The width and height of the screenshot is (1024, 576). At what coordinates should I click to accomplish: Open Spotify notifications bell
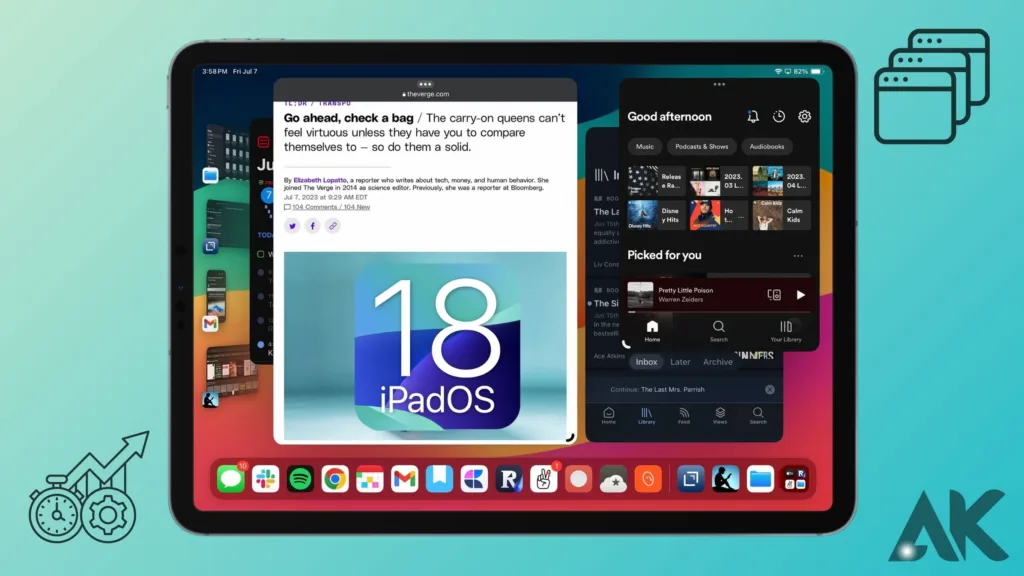(753, 116)
